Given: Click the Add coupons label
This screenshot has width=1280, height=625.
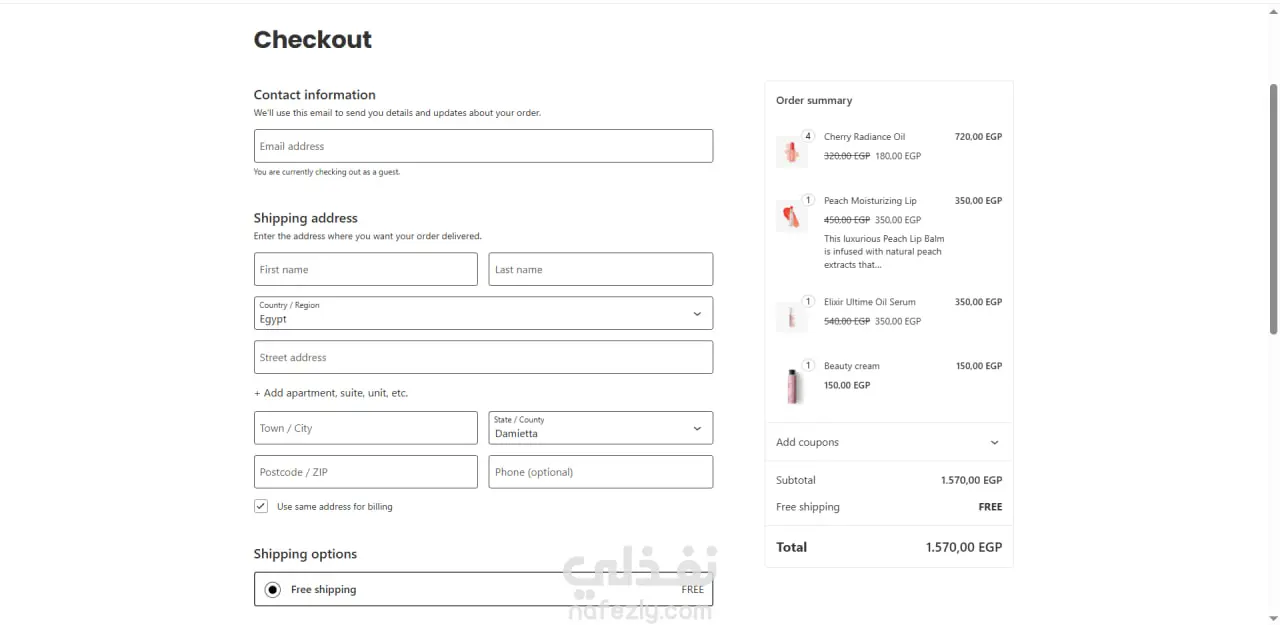Looking at the screenshot, I should [x=807, y=442].
